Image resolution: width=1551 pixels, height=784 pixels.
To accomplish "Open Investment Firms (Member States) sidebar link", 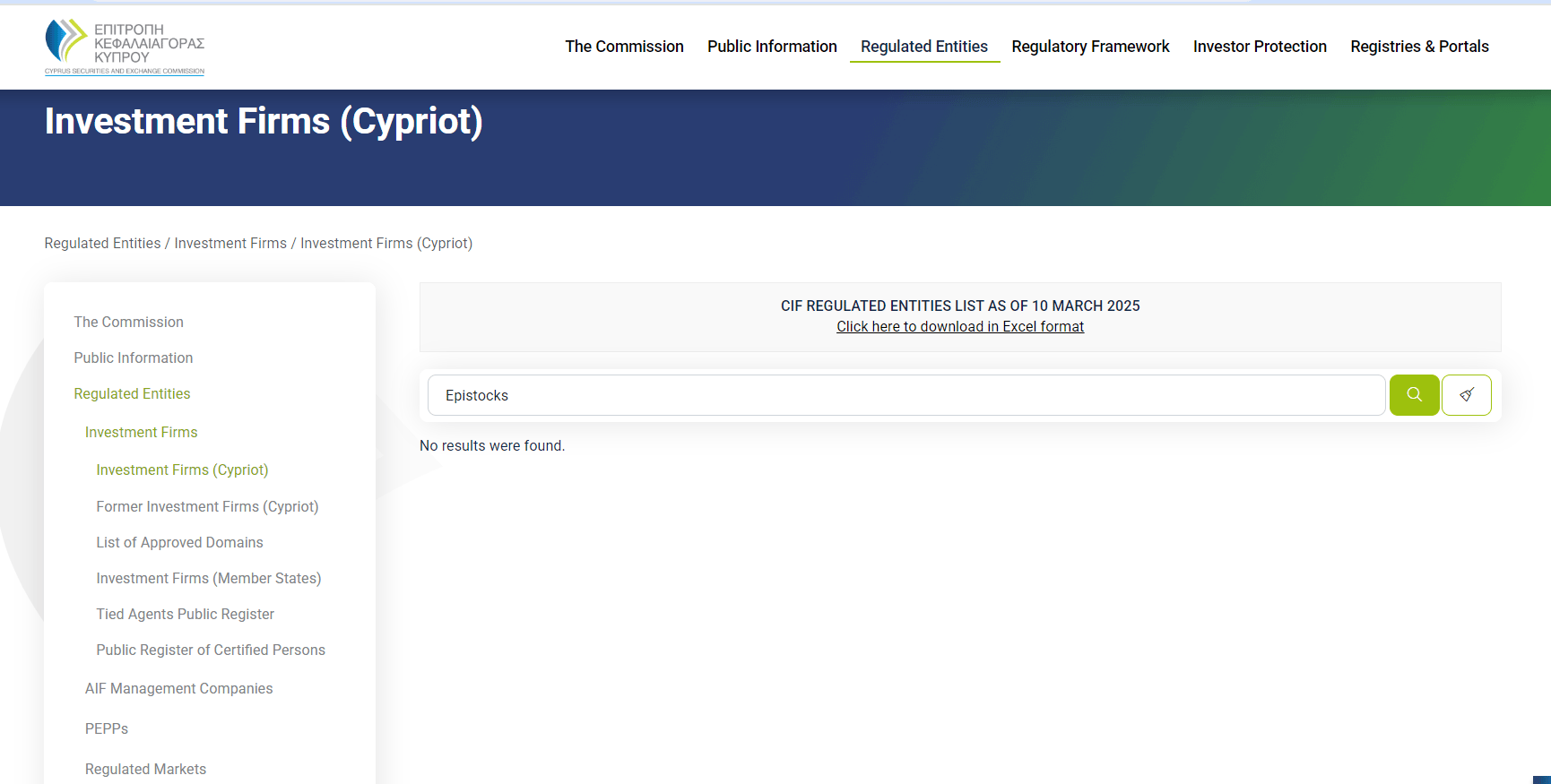I will [209, 578].
